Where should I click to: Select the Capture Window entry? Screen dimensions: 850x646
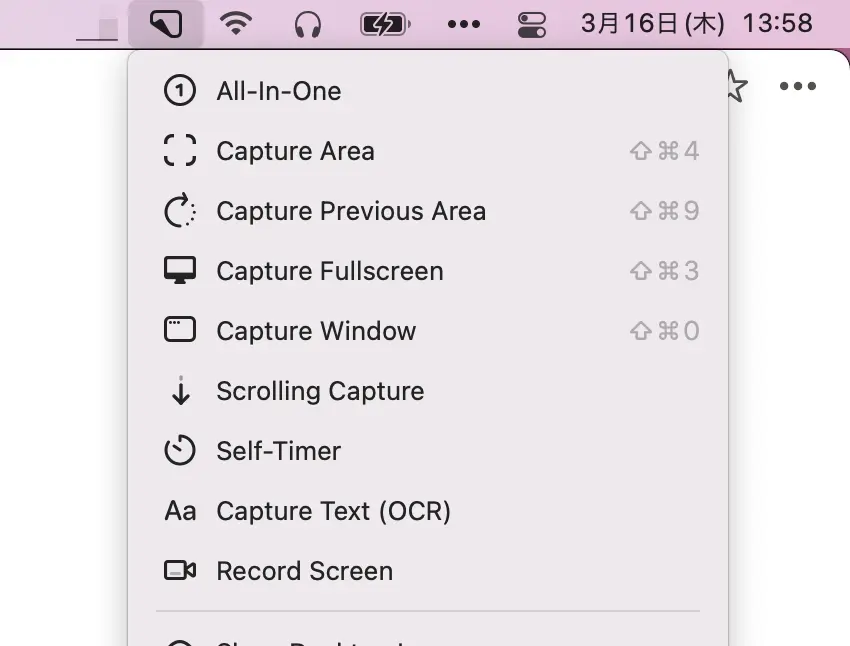pyautogui.click(x=428, y=331)
